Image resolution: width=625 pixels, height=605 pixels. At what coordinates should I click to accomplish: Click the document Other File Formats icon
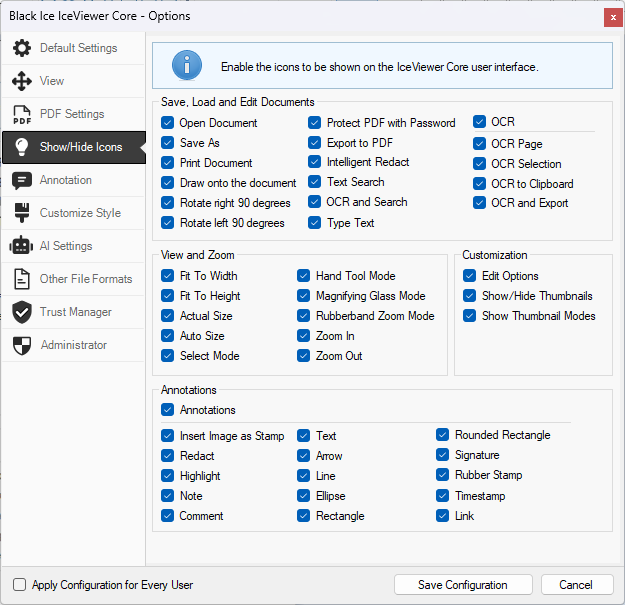click(22, 279)
